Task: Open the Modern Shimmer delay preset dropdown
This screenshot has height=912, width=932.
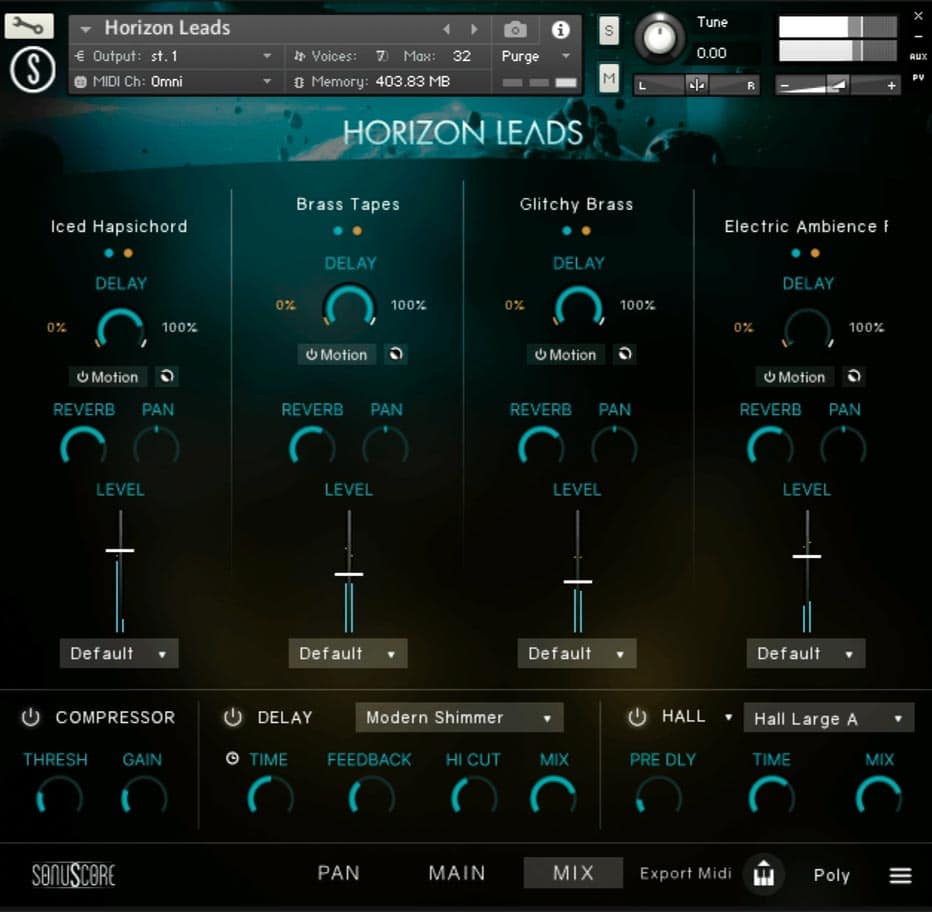Action: pos(459,717)
